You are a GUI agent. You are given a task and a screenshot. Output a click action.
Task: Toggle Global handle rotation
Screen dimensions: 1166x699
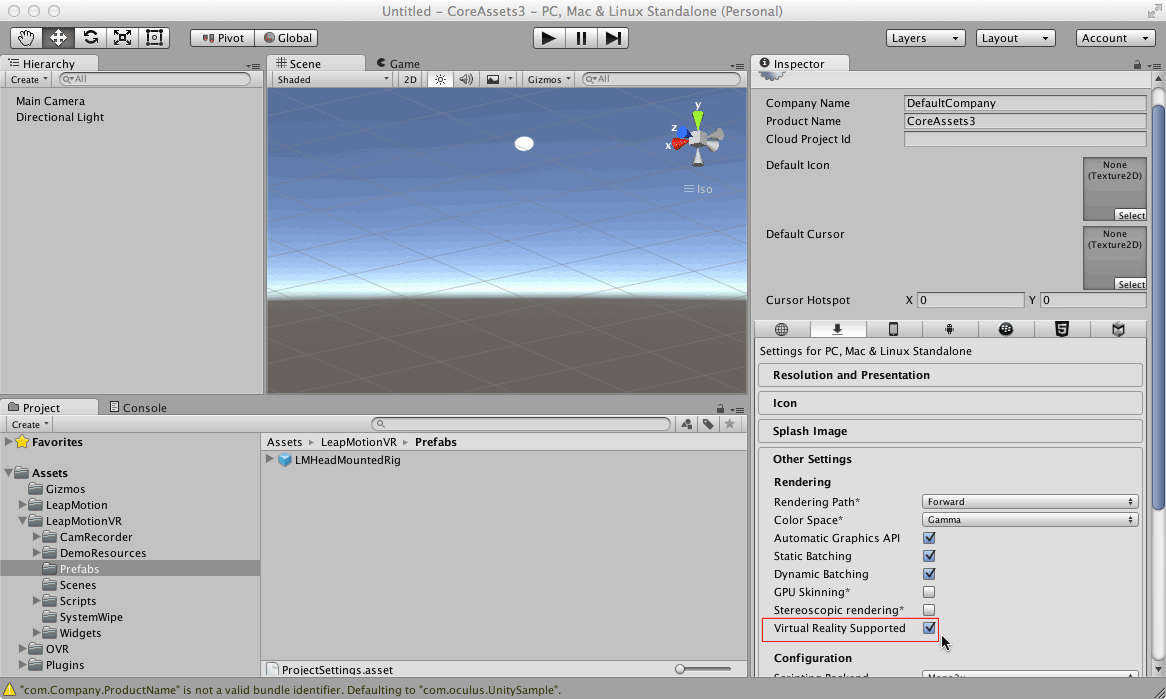287,38
